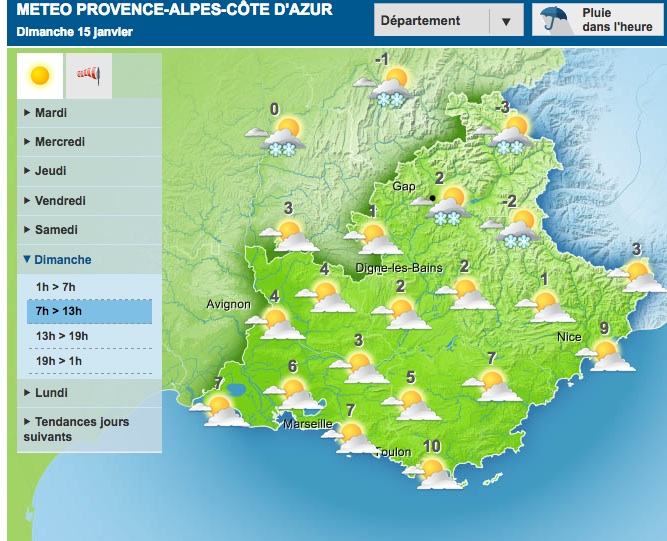Click the Avignon city label
This screenshot has width=667, height=541.
pos(228,304)
